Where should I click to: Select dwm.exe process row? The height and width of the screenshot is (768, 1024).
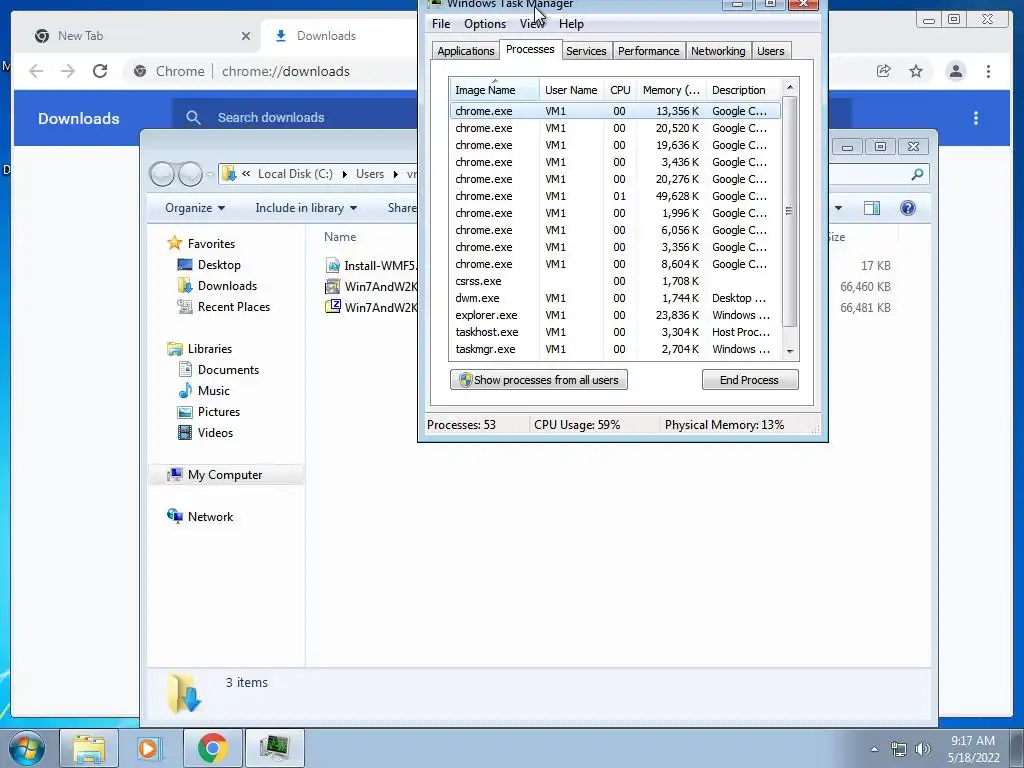[615, 298]
